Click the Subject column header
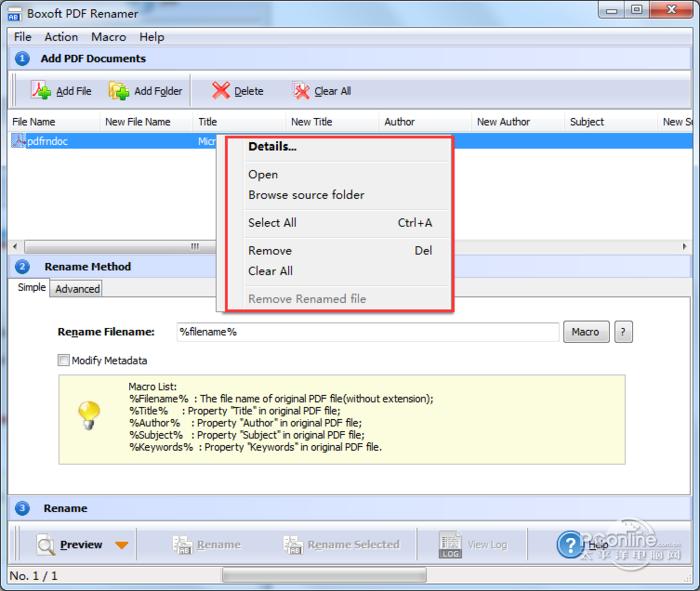 611,122
